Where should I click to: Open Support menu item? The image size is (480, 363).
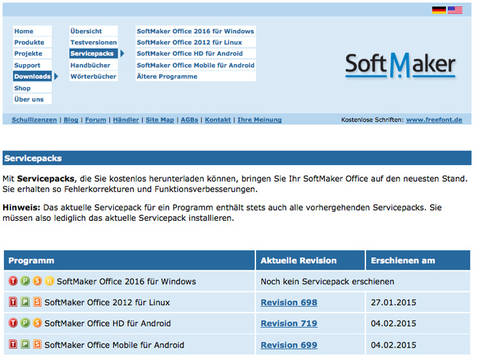(x=32, y=65)
